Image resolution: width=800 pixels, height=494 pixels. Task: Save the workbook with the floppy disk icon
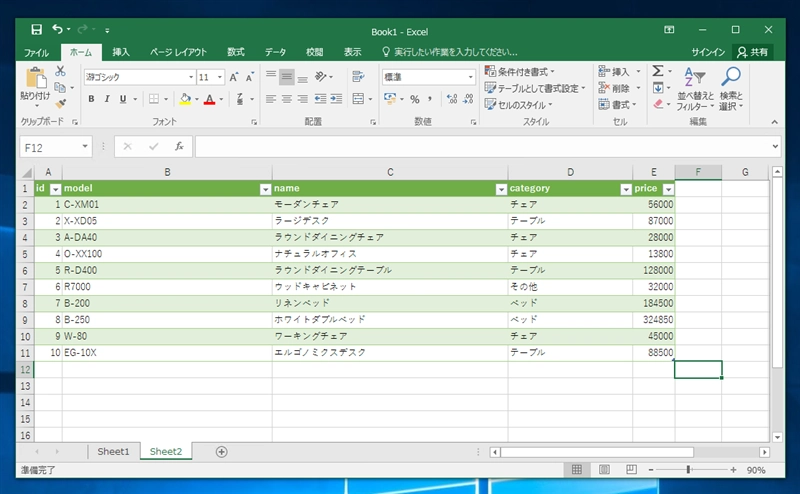tap(36, 30)
